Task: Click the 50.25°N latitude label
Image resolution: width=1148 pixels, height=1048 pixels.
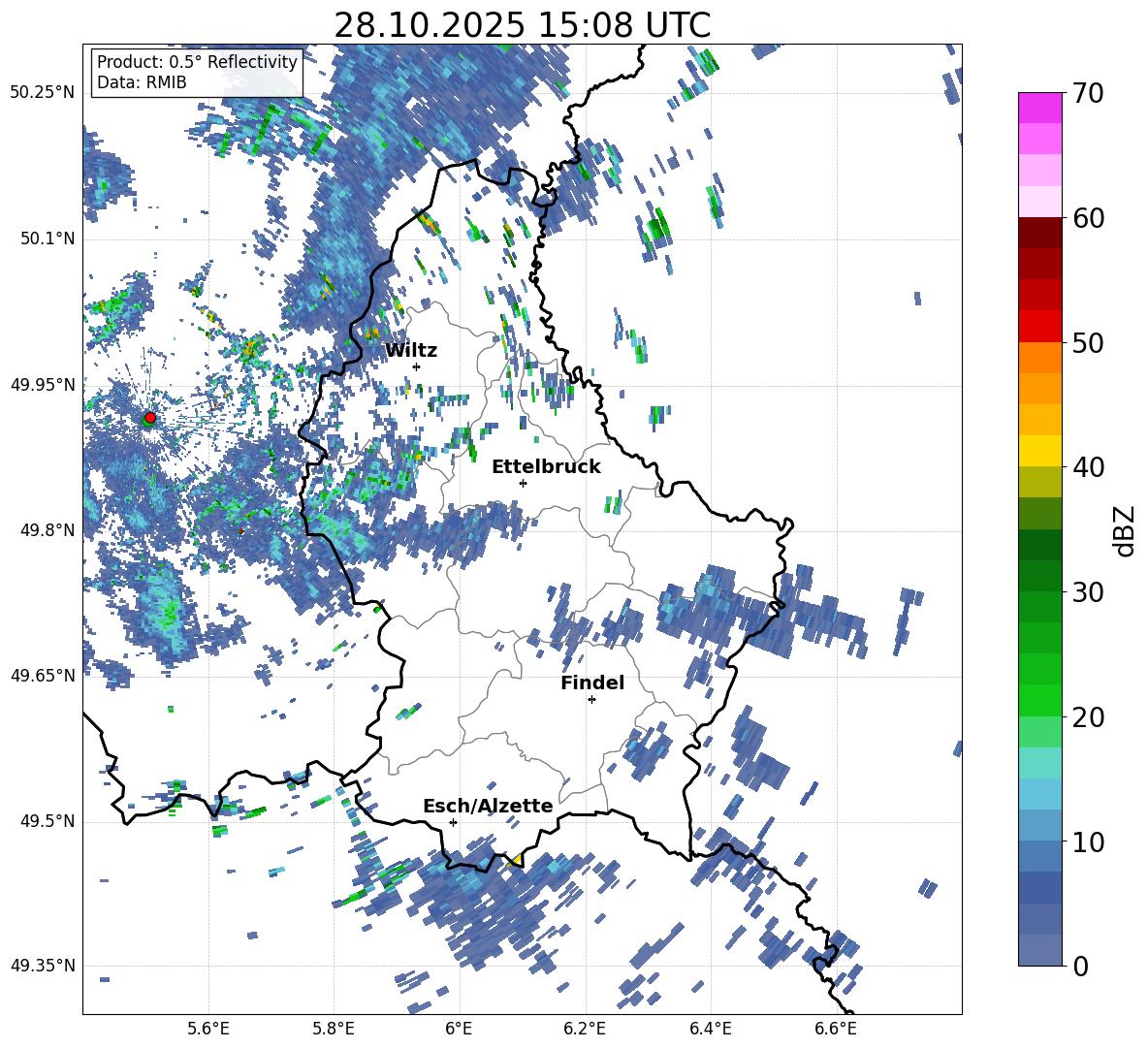Action: (x=43, y=92)
